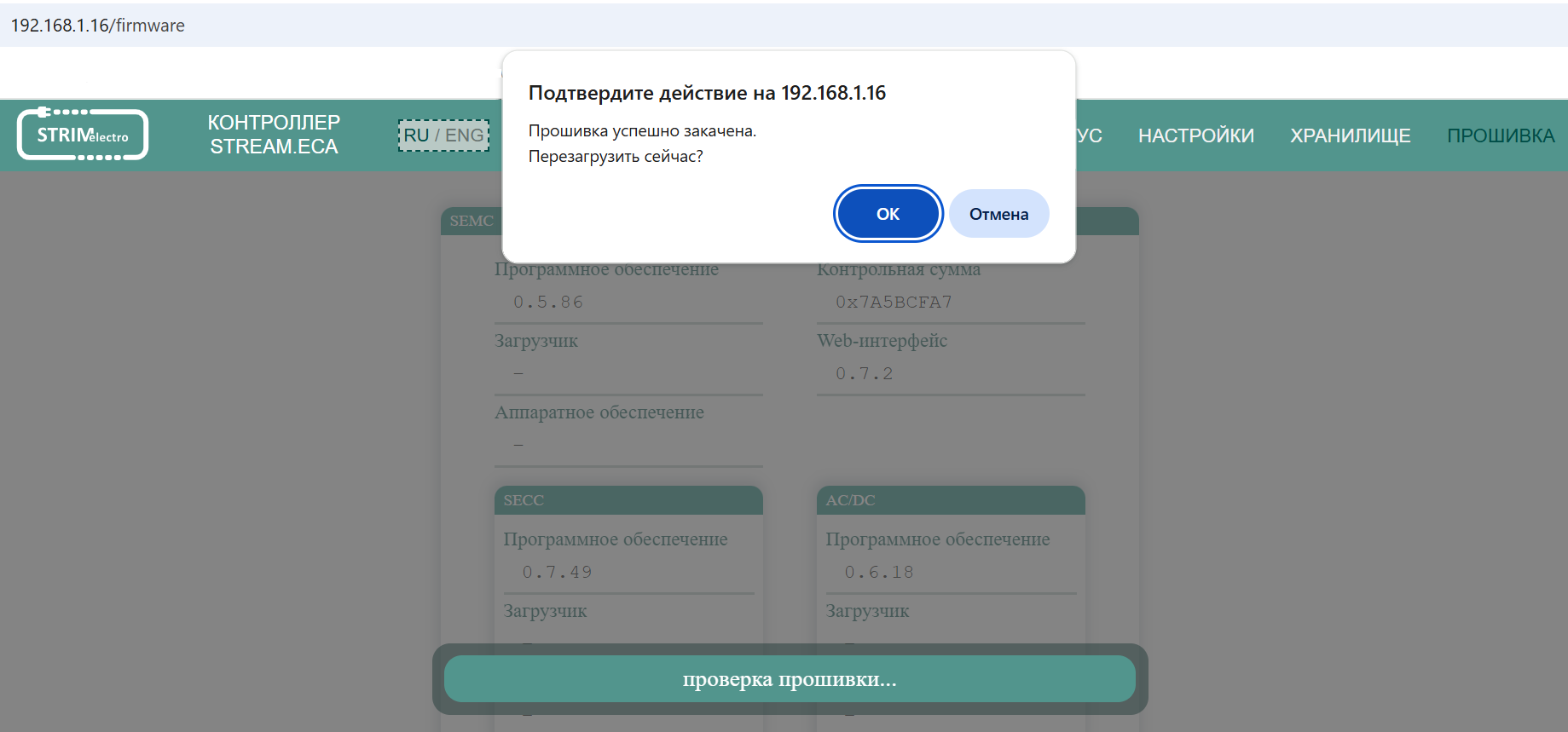Select the Web-интерфейс version 0.7.2

coord(864,373)
